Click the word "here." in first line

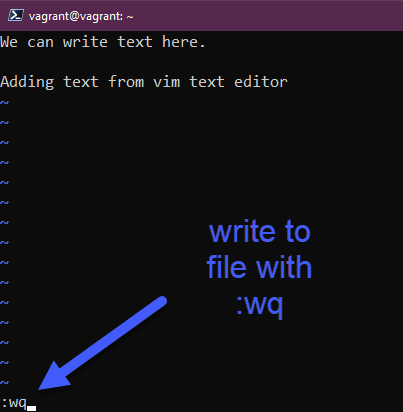tap(184, 42)
